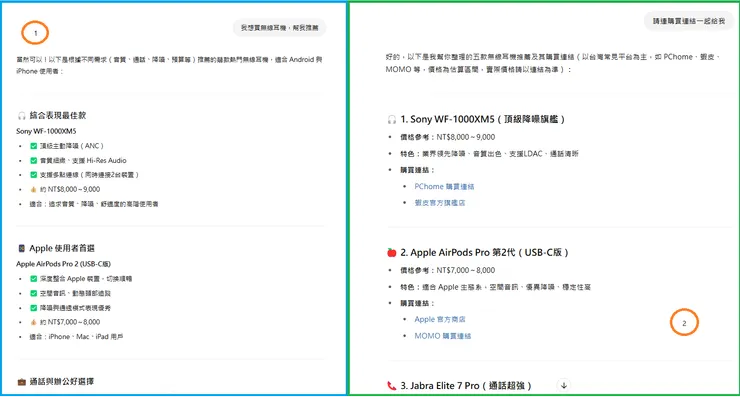
Task: Click the money bag icon beside 約 NT$7,000~8,000
Action: [34, 322]
